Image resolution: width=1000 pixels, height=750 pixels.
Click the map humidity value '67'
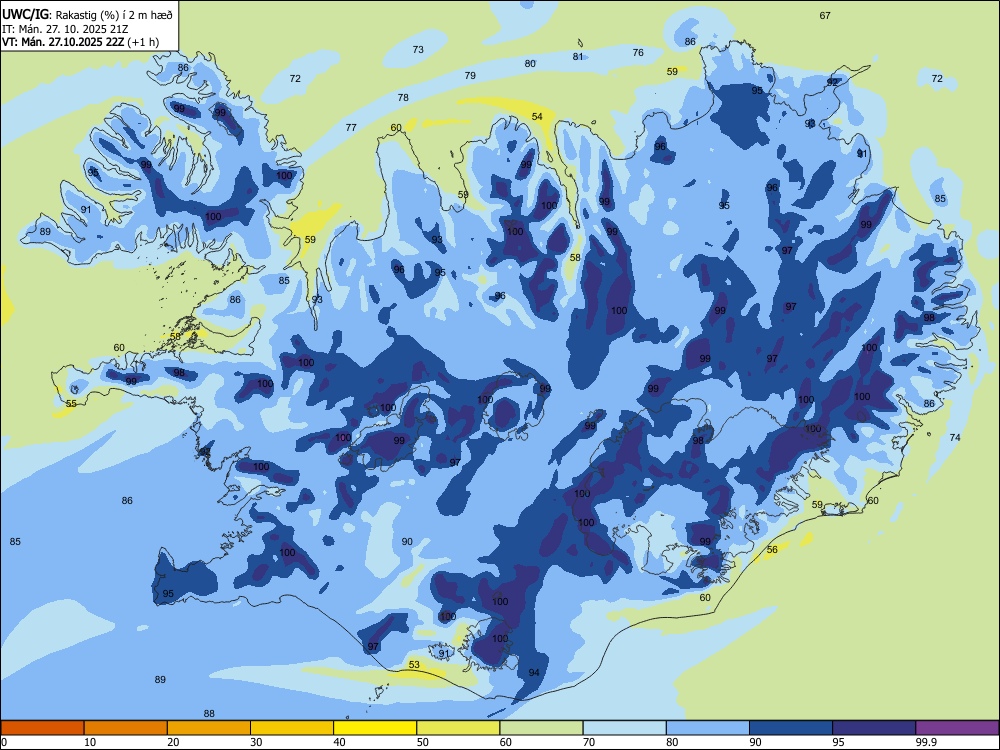825,15
